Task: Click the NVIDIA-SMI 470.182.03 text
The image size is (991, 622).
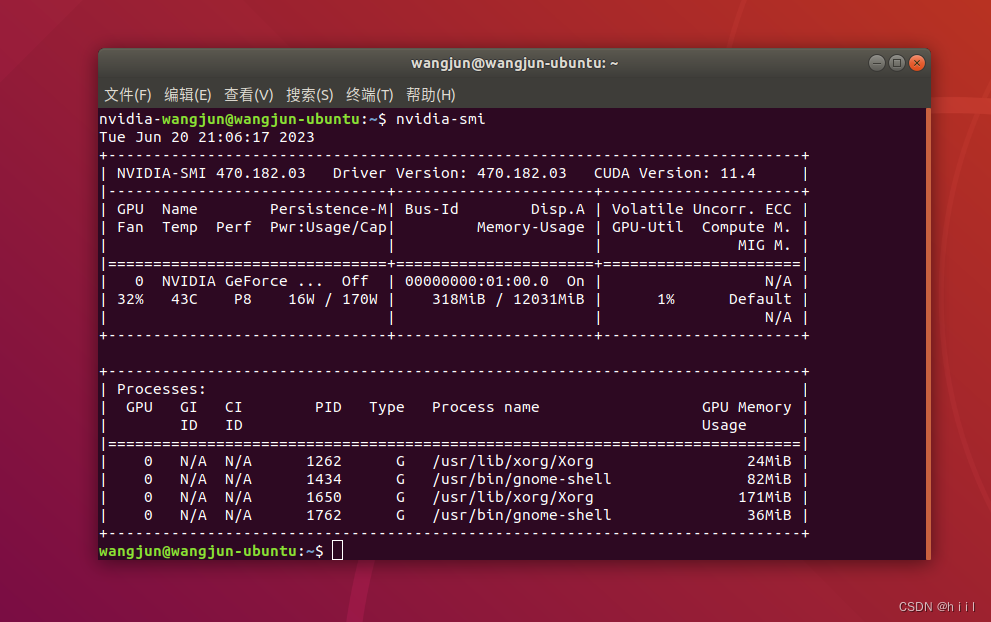Action: [211, 173]
